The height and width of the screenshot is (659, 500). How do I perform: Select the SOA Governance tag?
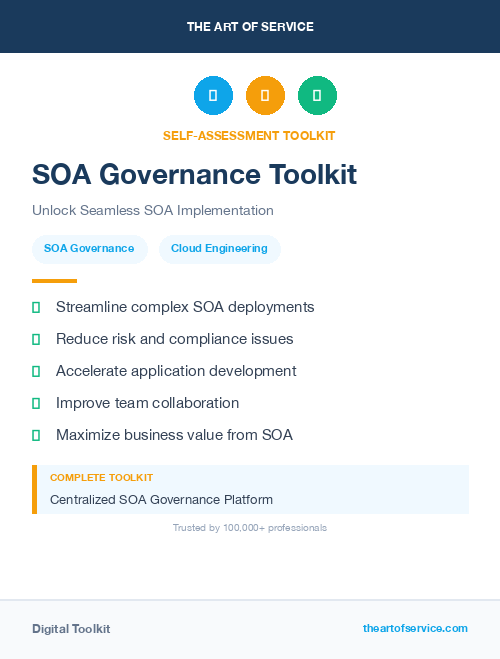(89, 249)
